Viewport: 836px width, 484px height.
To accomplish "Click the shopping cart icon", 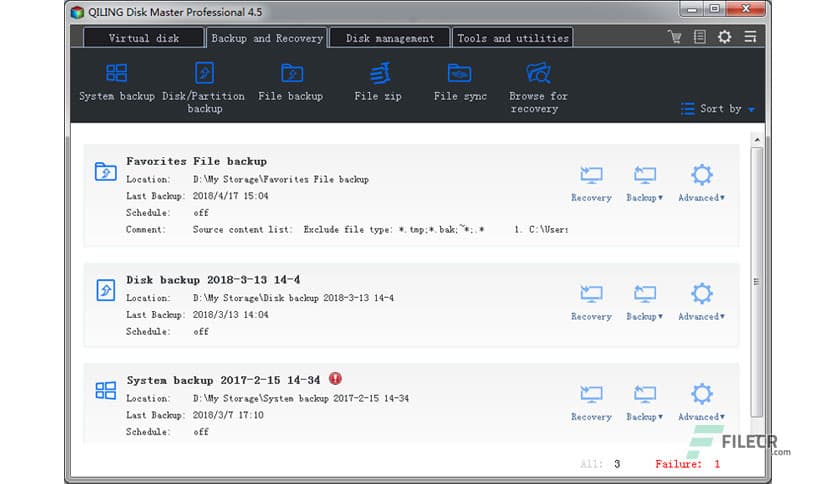I will (x=674, y=37).
